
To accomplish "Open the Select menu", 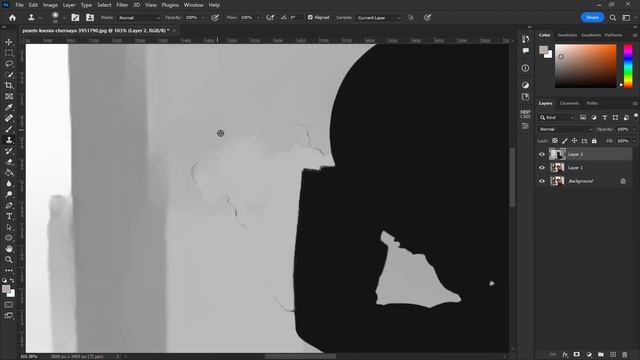I will 104,5.
